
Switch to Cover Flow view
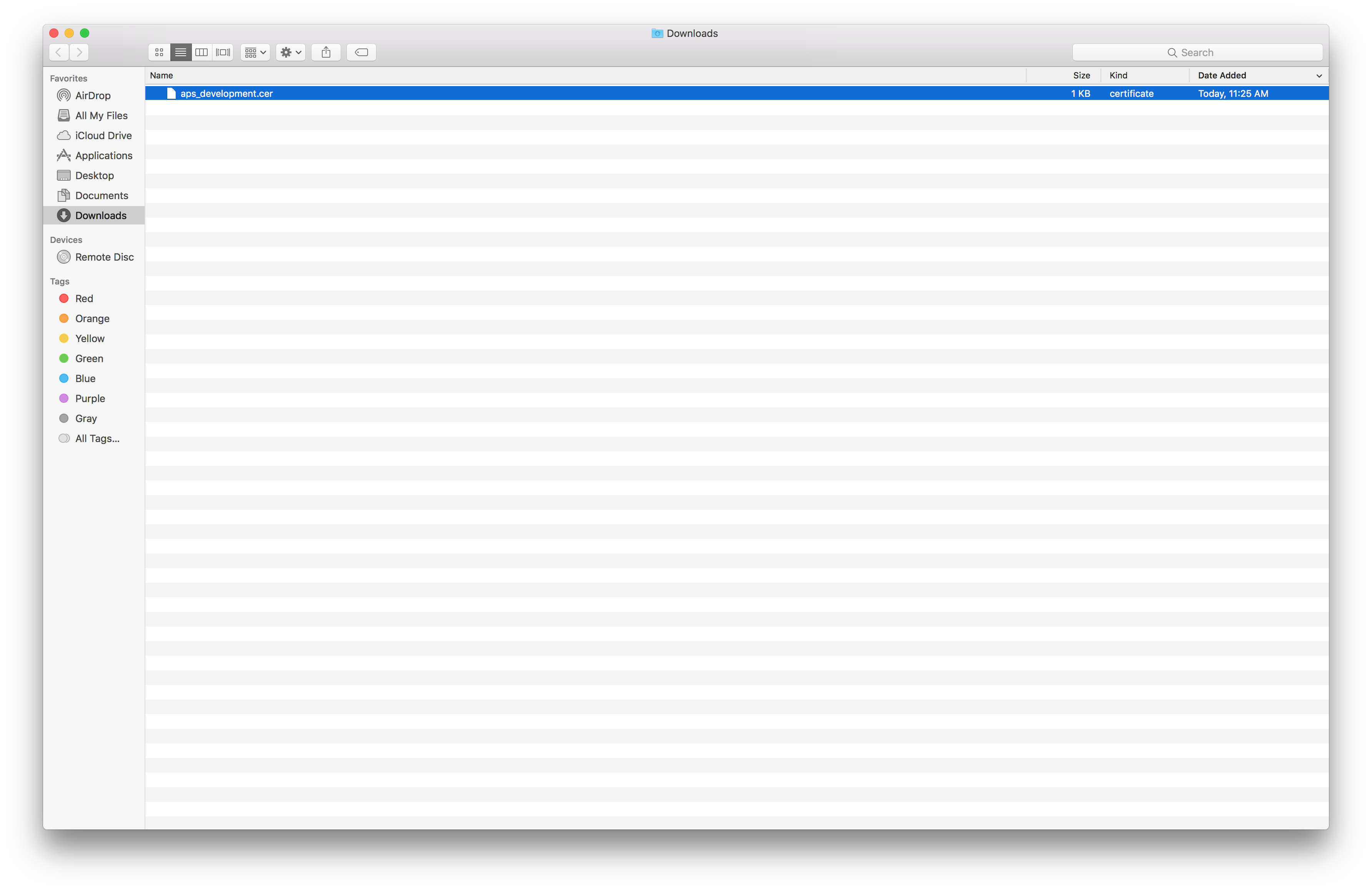(x=223, y=52)
